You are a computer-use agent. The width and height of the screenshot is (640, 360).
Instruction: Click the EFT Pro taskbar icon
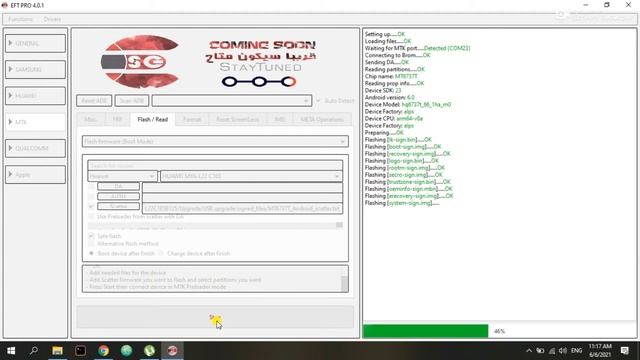pyautogui.click(x=172, y=350)
